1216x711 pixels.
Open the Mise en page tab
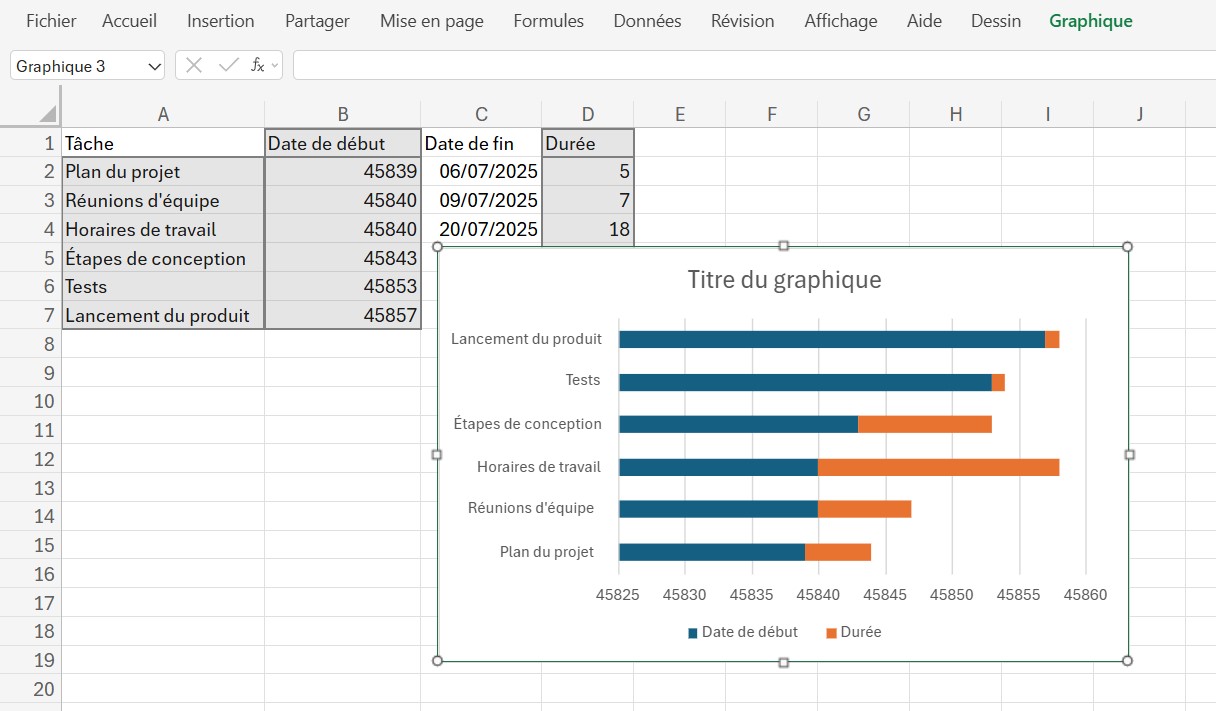coord(432,21)
